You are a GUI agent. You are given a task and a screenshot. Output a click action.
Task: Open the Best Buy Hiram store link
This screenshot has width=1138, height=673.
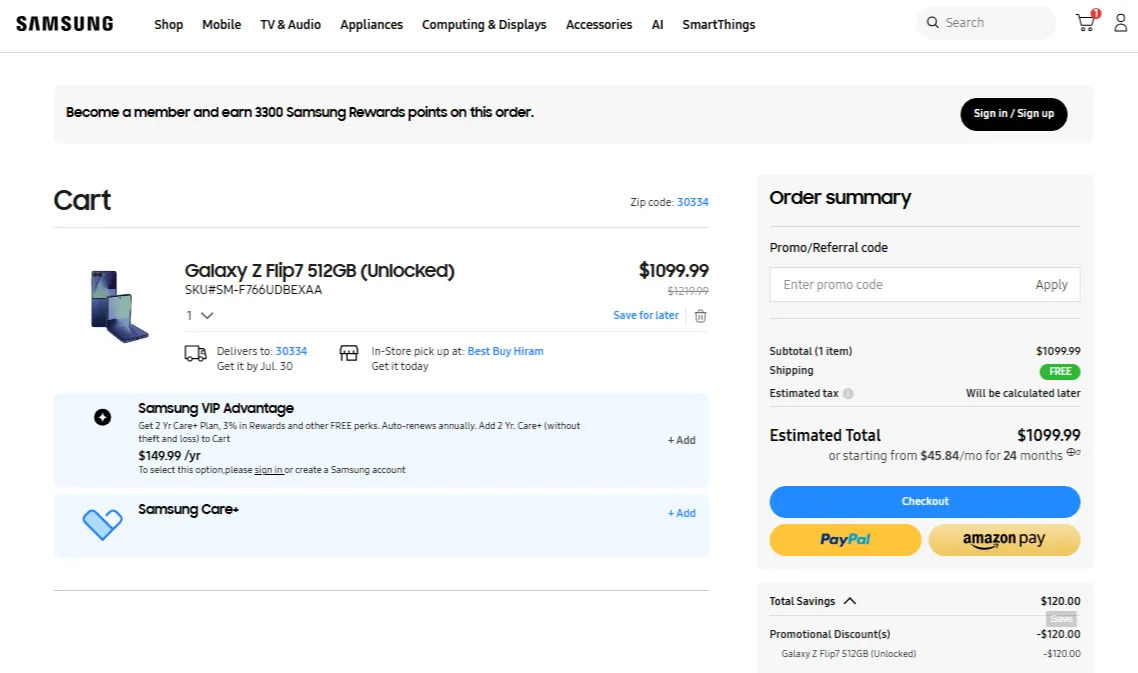505,351
